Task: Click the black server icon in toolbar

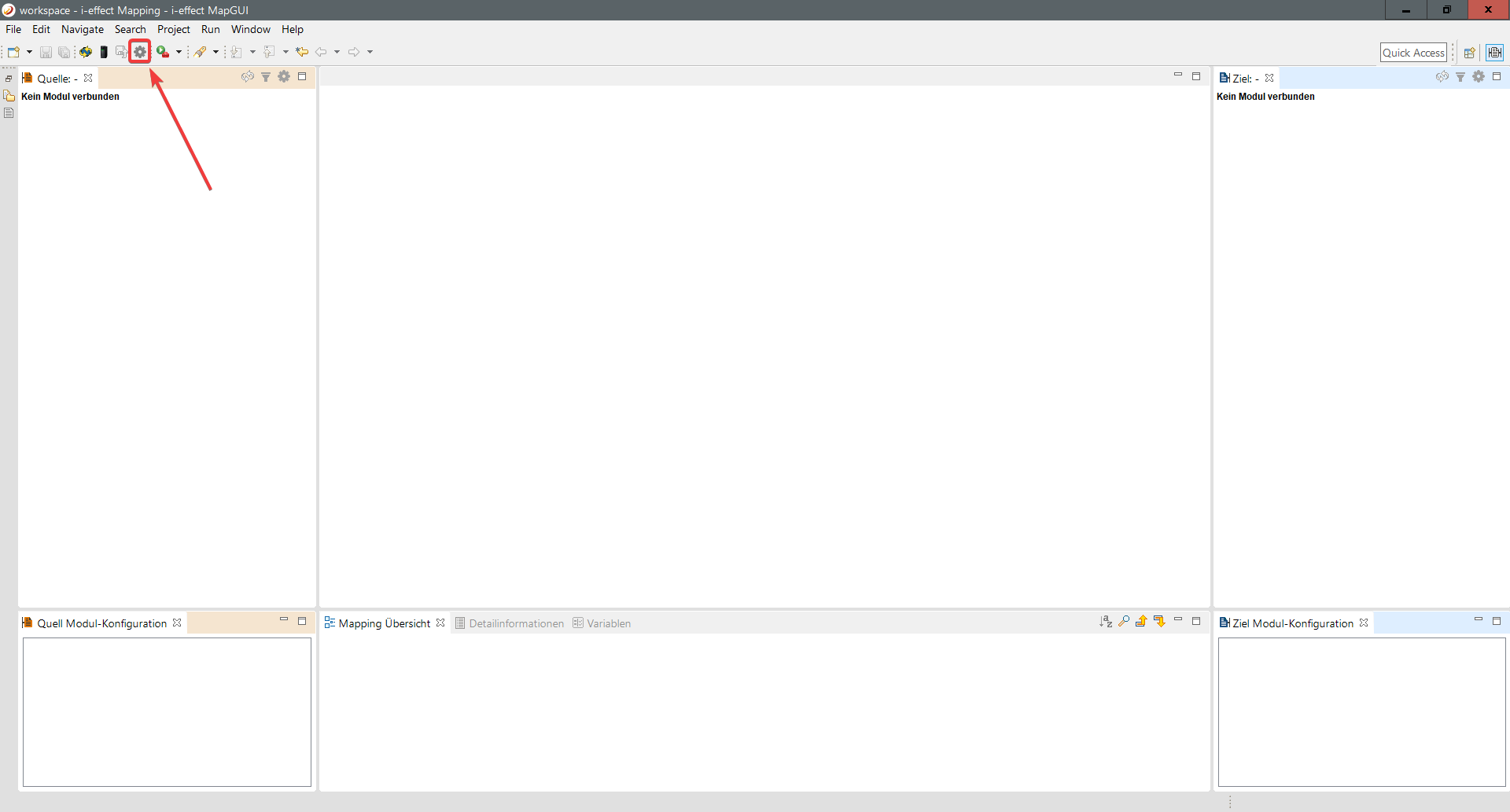Action: tap(104, 52)
